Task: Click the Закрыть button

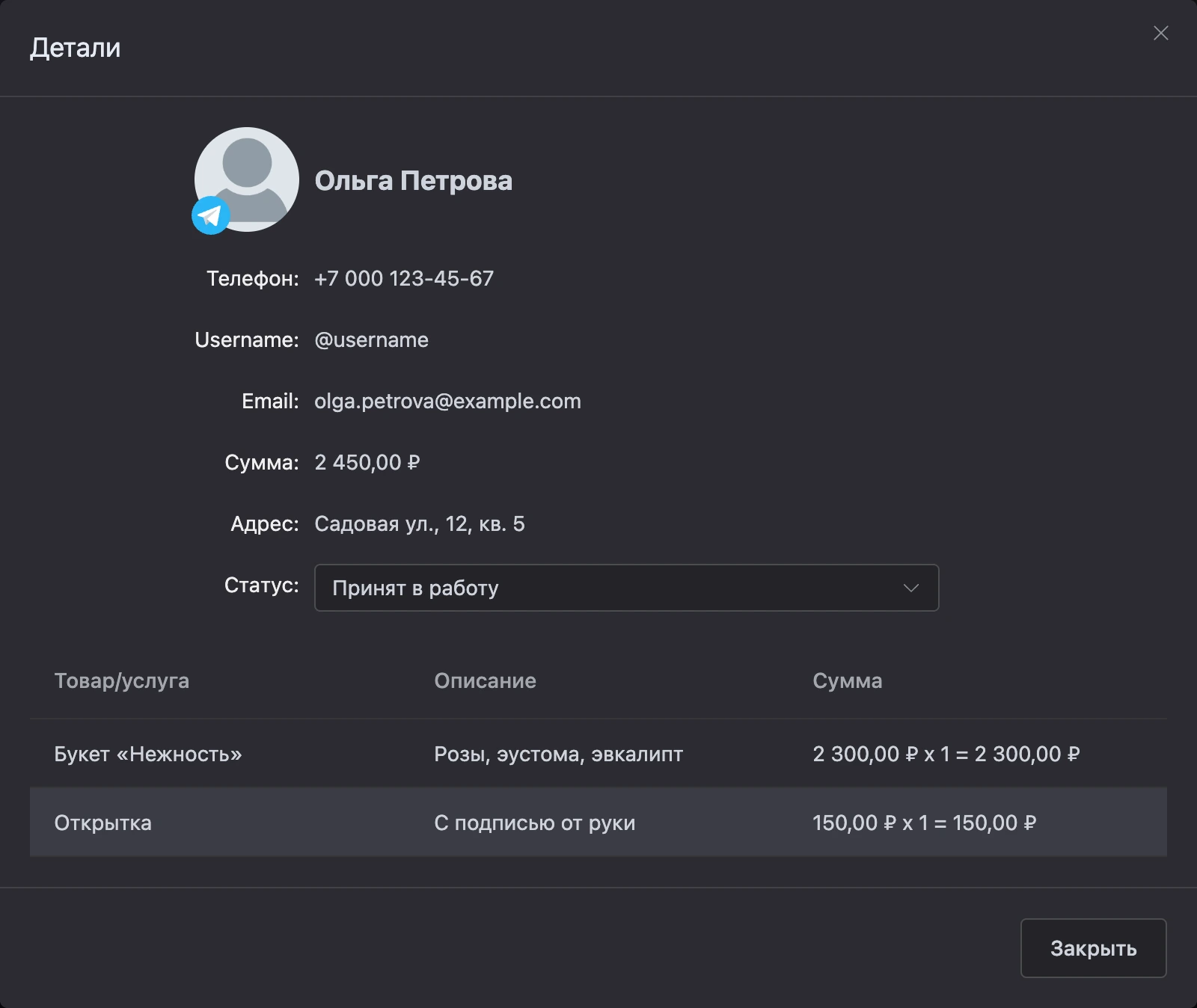Action: pyautogui.click(x=1093, y=948)
